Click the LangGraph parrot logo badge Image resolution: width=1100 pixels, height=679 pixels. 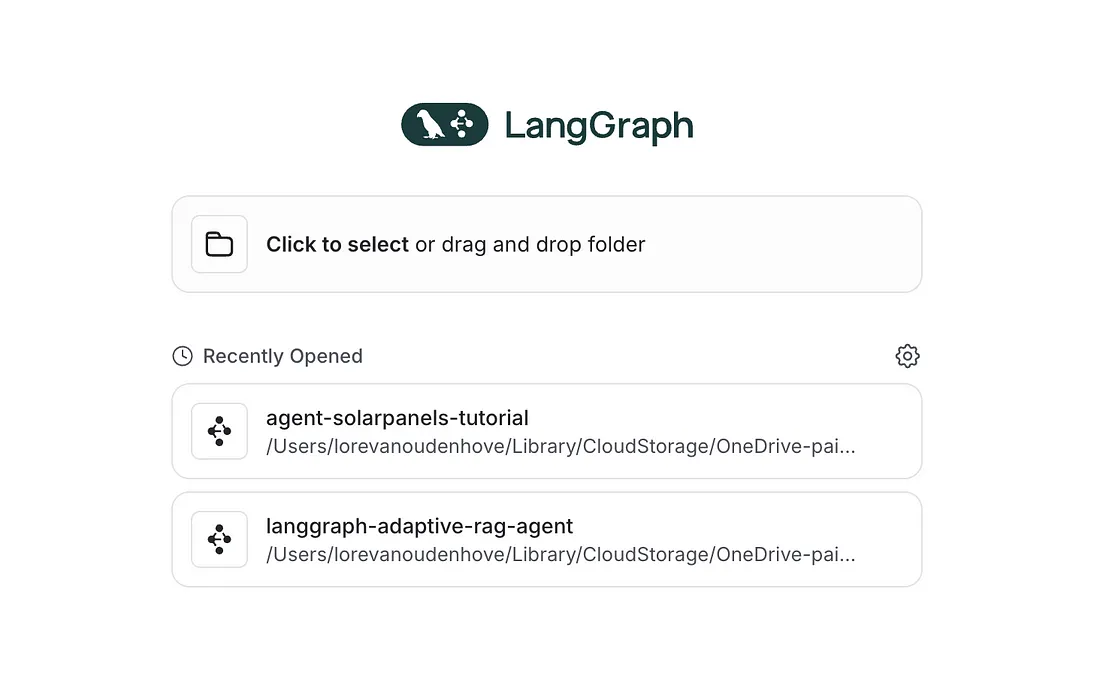pyautogui.click(x=445, y=124)
